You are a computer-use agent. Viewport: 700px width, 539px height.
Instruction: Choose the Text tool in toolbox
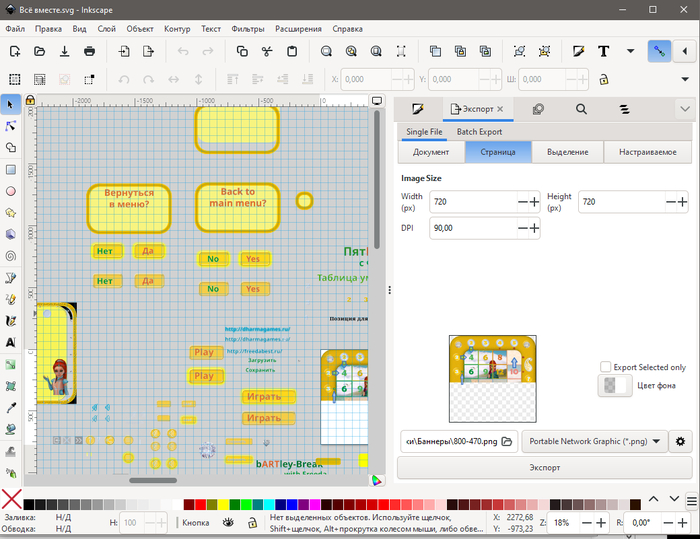pos(11,343)
